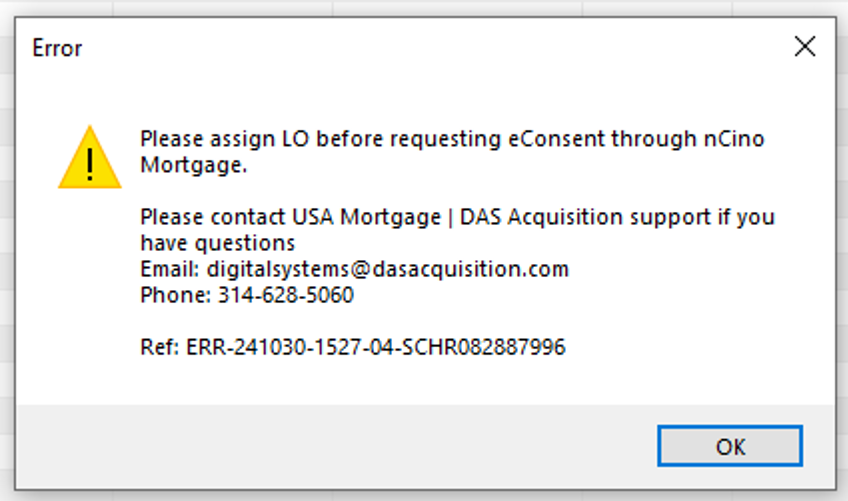Click the 'Ref:' label
The image size is (848, 501).
160,347
